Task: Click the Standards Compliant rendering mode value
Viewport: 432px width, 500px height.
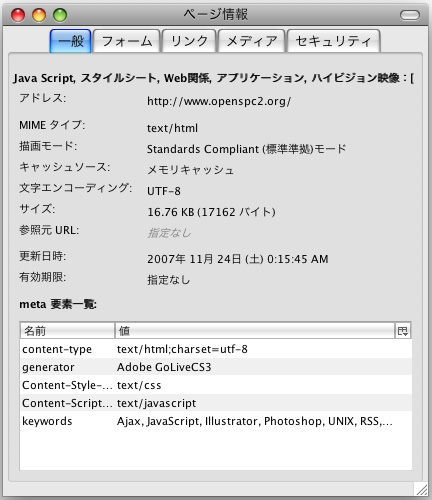Action: pyautogui.click(x=246, y=149)
